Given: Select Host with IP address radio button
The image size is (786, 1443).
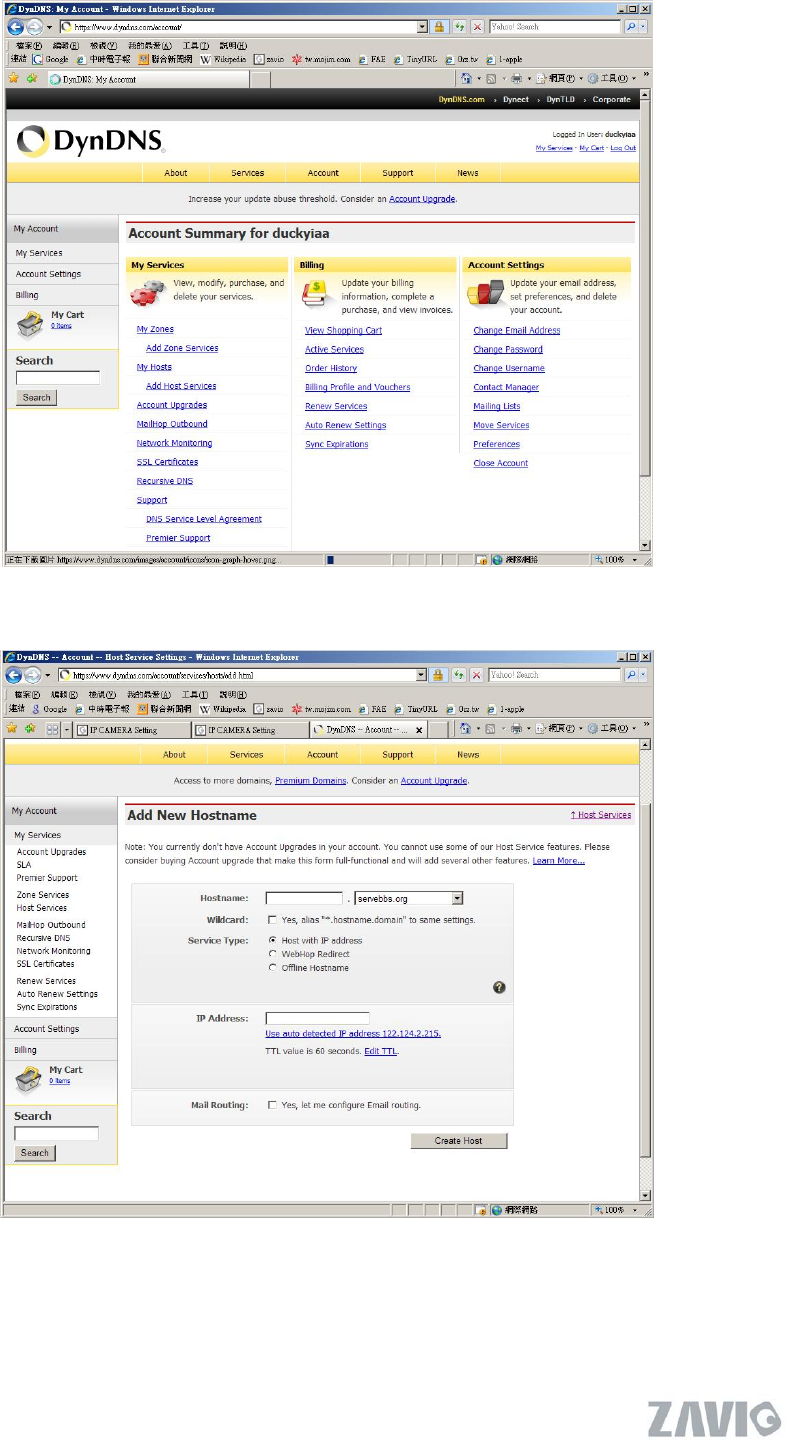Looking at the screenshot, I should 272,941.
